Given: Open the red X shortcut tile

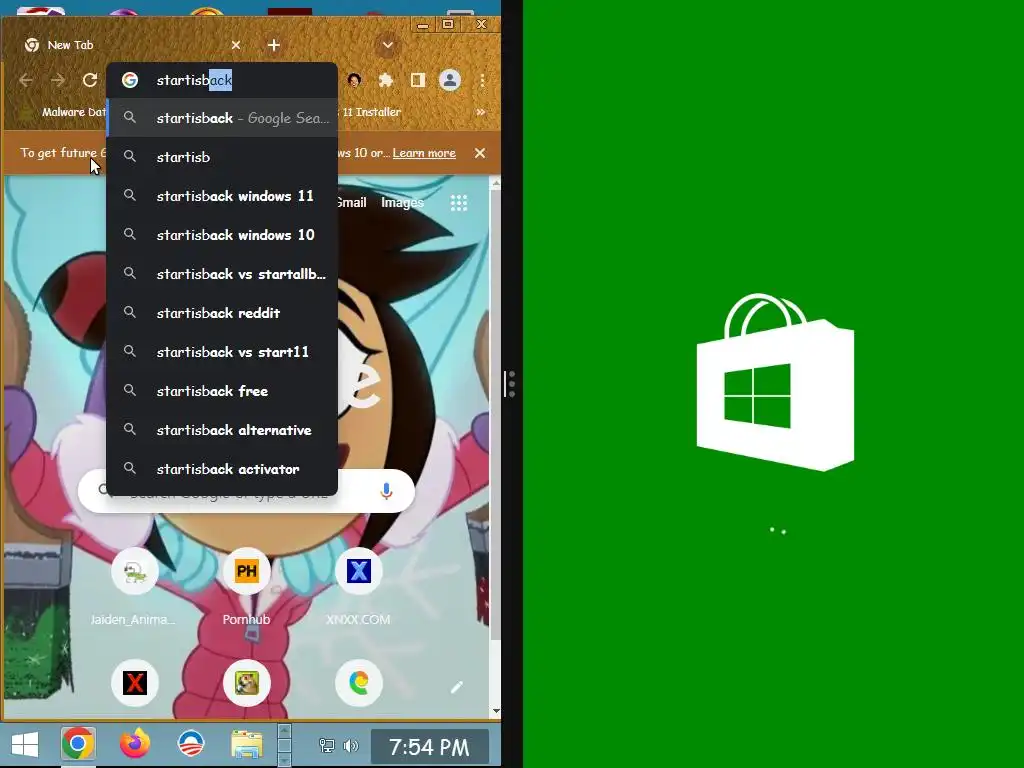Looking at the screenshot, I should tap(135, 683).
